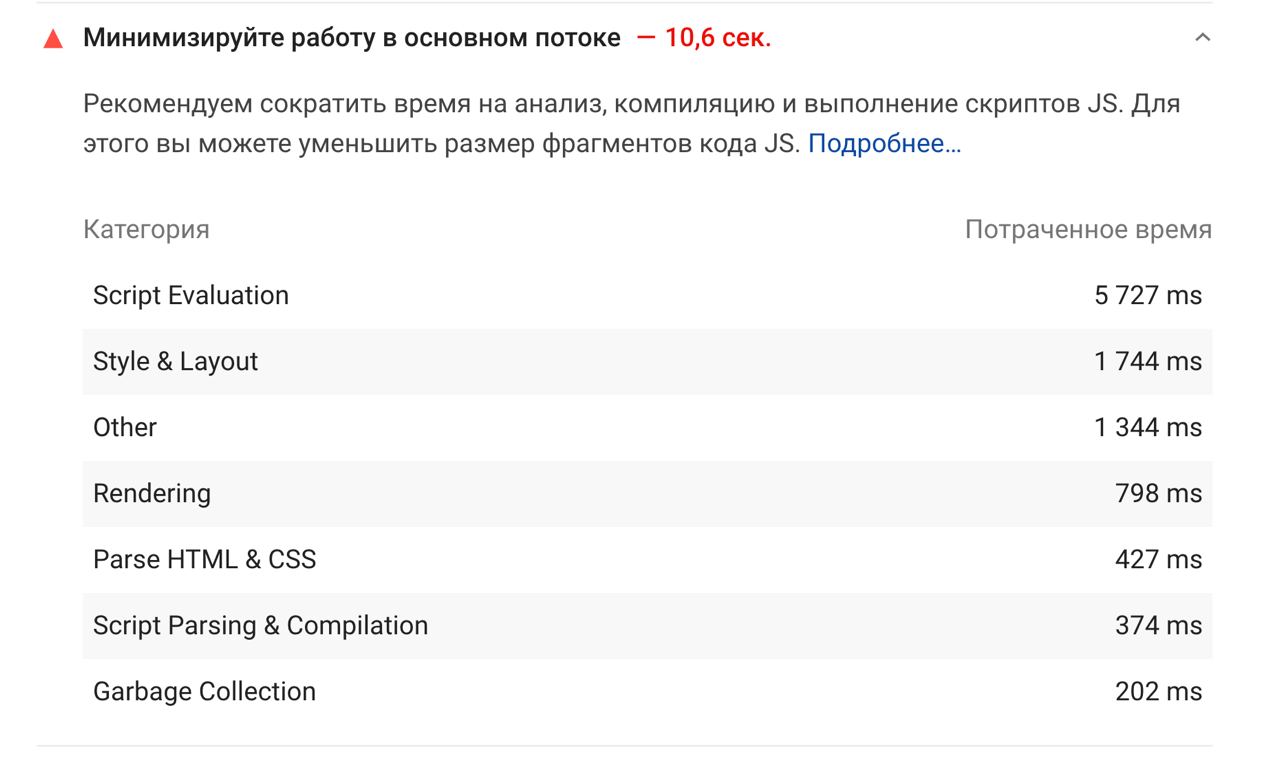1280x761 pixels.
Task: Click the audit title Минимизируйте работу в основном потоке
Action: 352,38
